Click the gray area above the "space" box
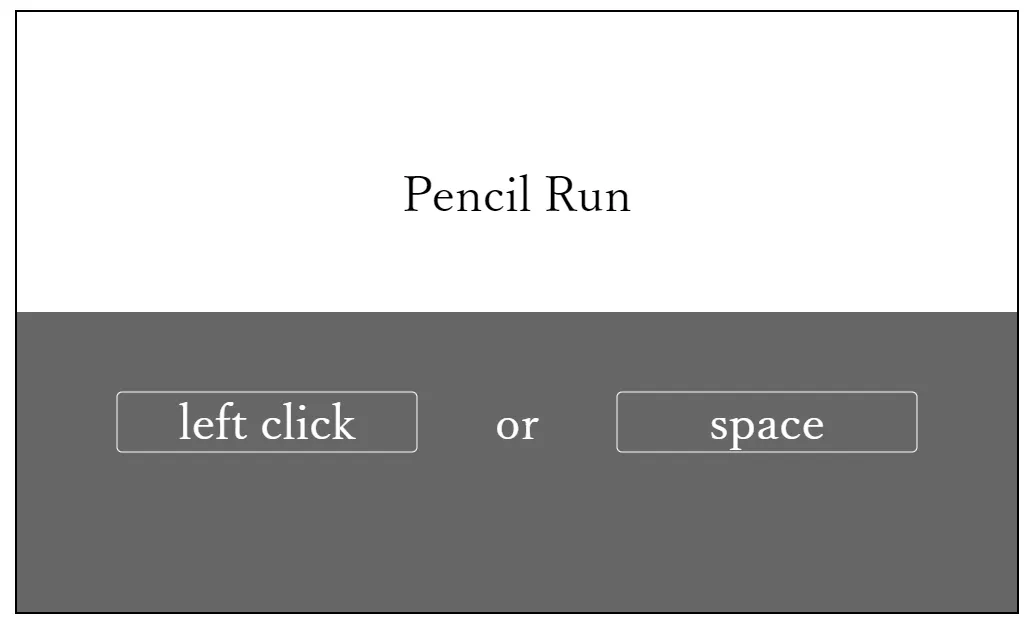Viewport: 1030px width, 625px height. click(x=767, y=352)
